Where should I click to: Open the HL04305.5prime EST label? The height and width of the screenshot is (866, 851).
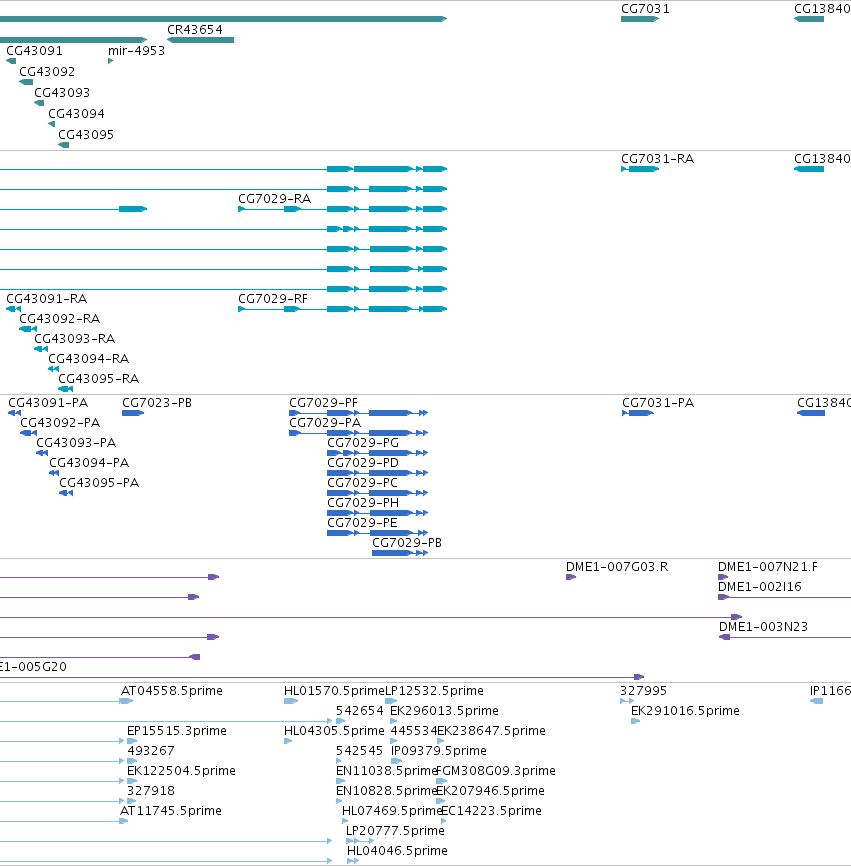(x=334, y=731)
